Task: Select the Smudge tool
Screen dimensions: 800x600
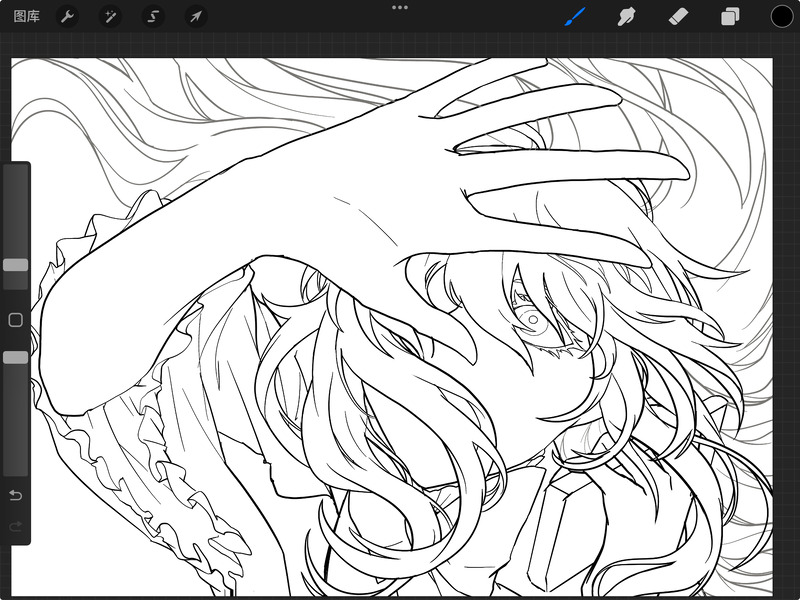Action: click(627, 17)
